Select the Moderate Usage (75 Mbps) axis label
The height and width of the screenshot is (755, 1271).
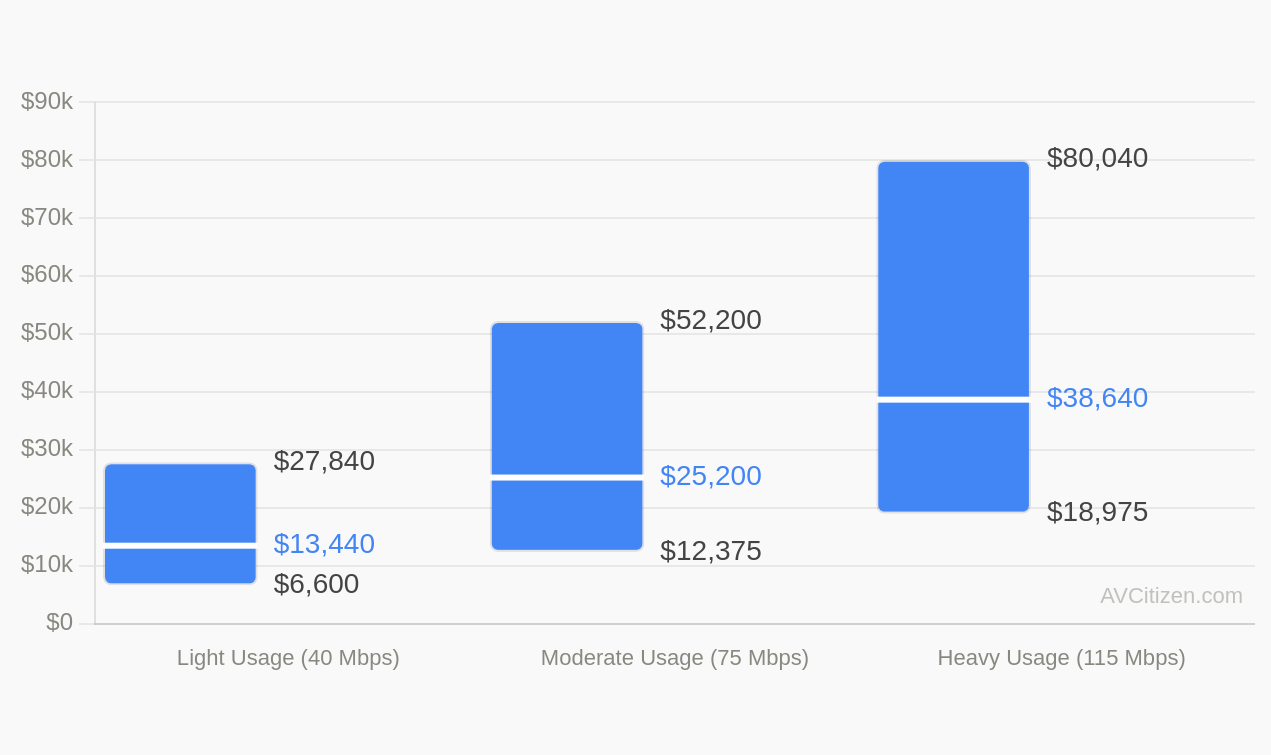(674, 658)
